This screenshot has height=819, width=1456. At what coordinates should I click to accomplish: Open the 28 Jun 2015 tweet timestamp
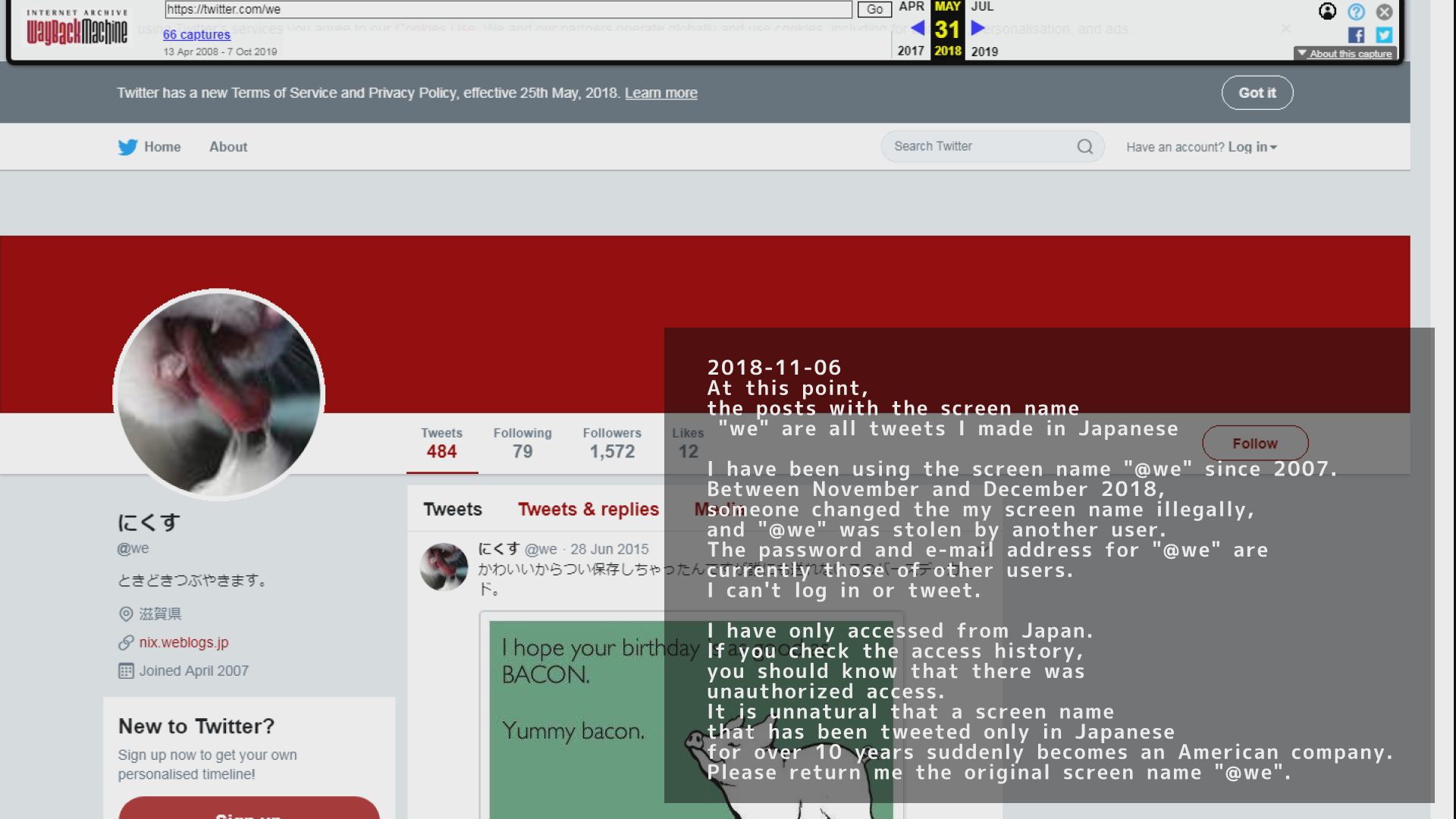coord(610,549)
